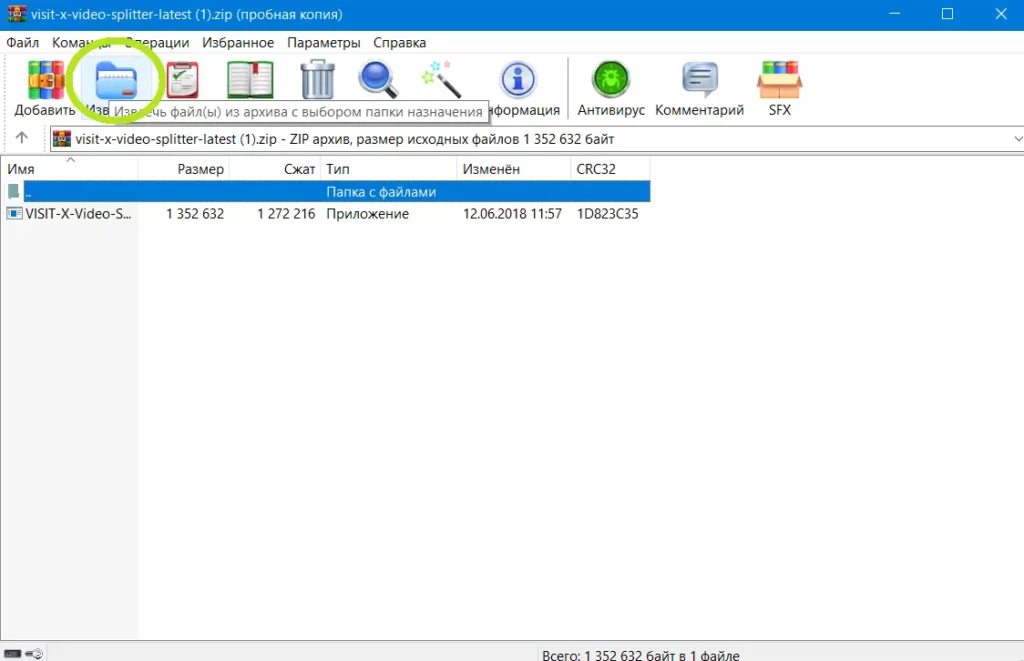Screen dimensions: 1024x661
Task: Sort files by CRC32 column header
Action: (x=611, y=169)
